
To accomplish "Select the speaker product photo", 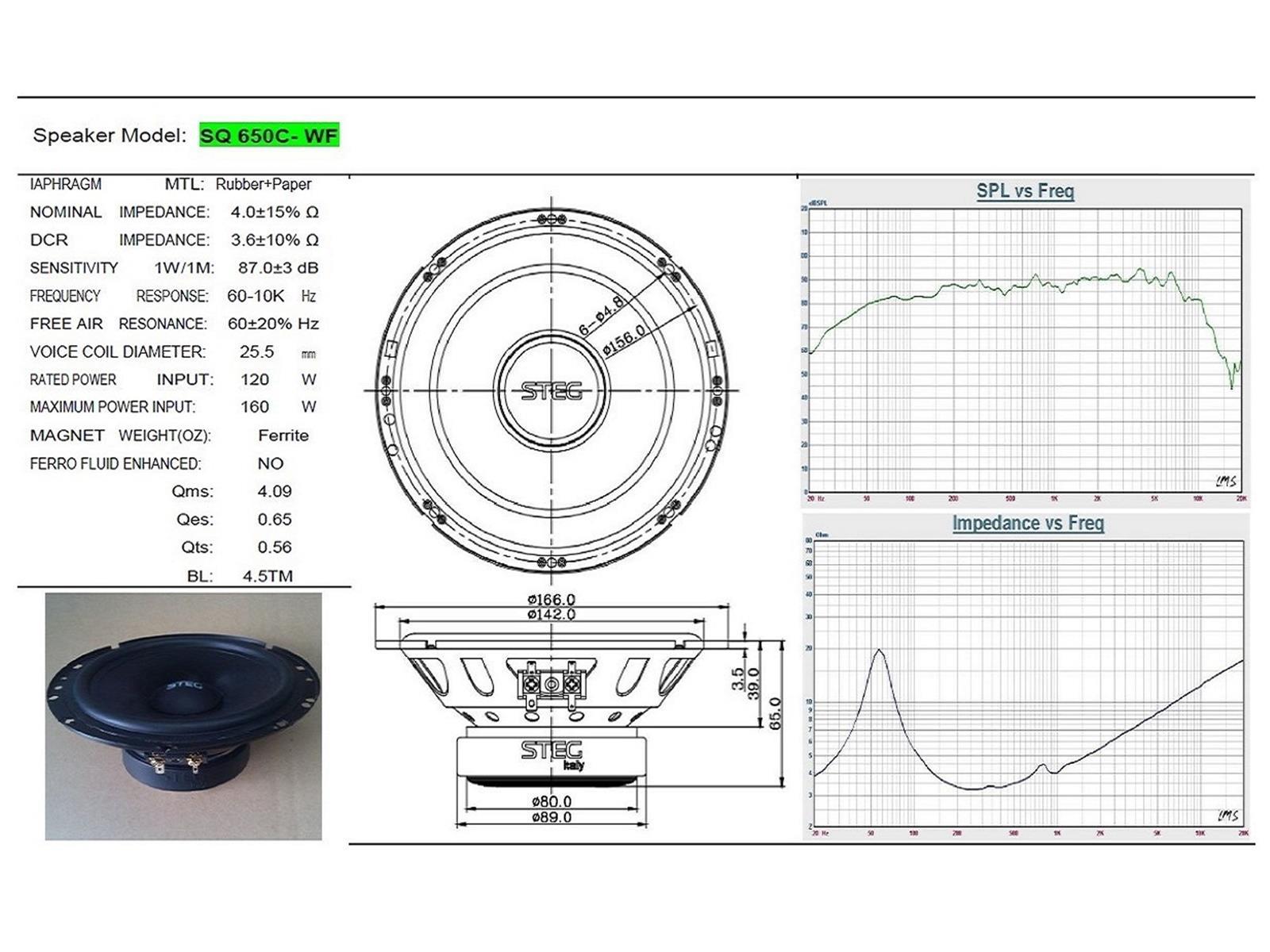I will 183,716.
